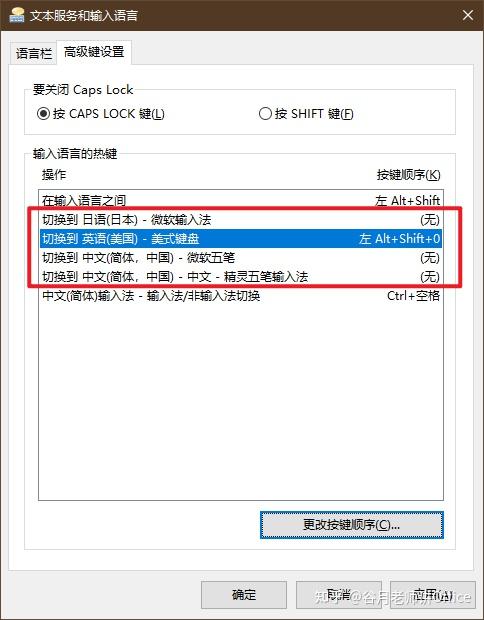484x620 pixels.
Task: Select 精灵五笔输入法 hotkey row
Action: click(241, 276)
